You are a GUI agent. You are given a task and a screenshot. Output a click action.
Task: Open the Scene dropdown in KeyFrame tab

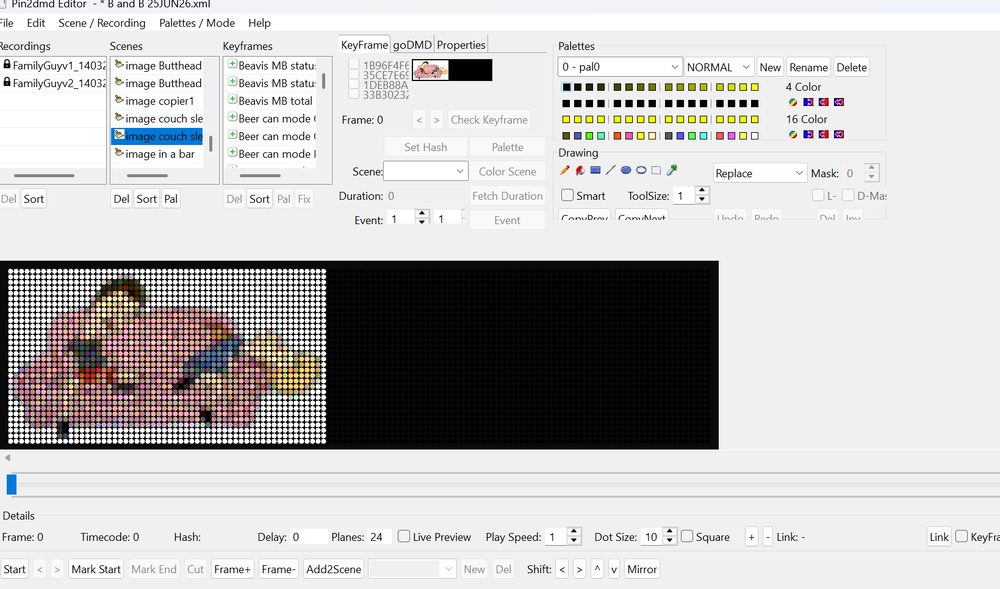coord(426,171)
